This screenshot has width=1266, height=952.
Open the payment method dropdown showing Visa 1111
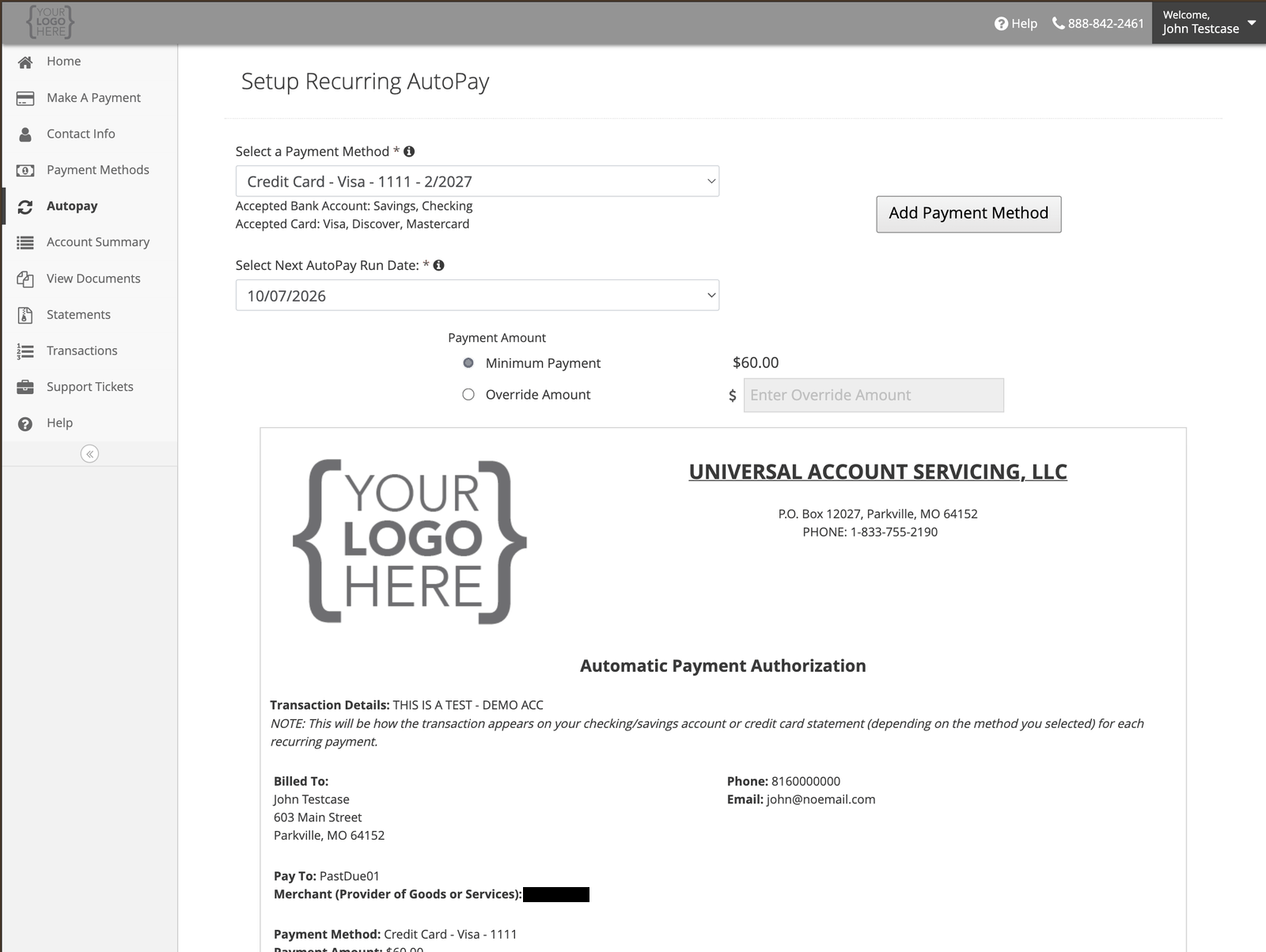(477, 181)
